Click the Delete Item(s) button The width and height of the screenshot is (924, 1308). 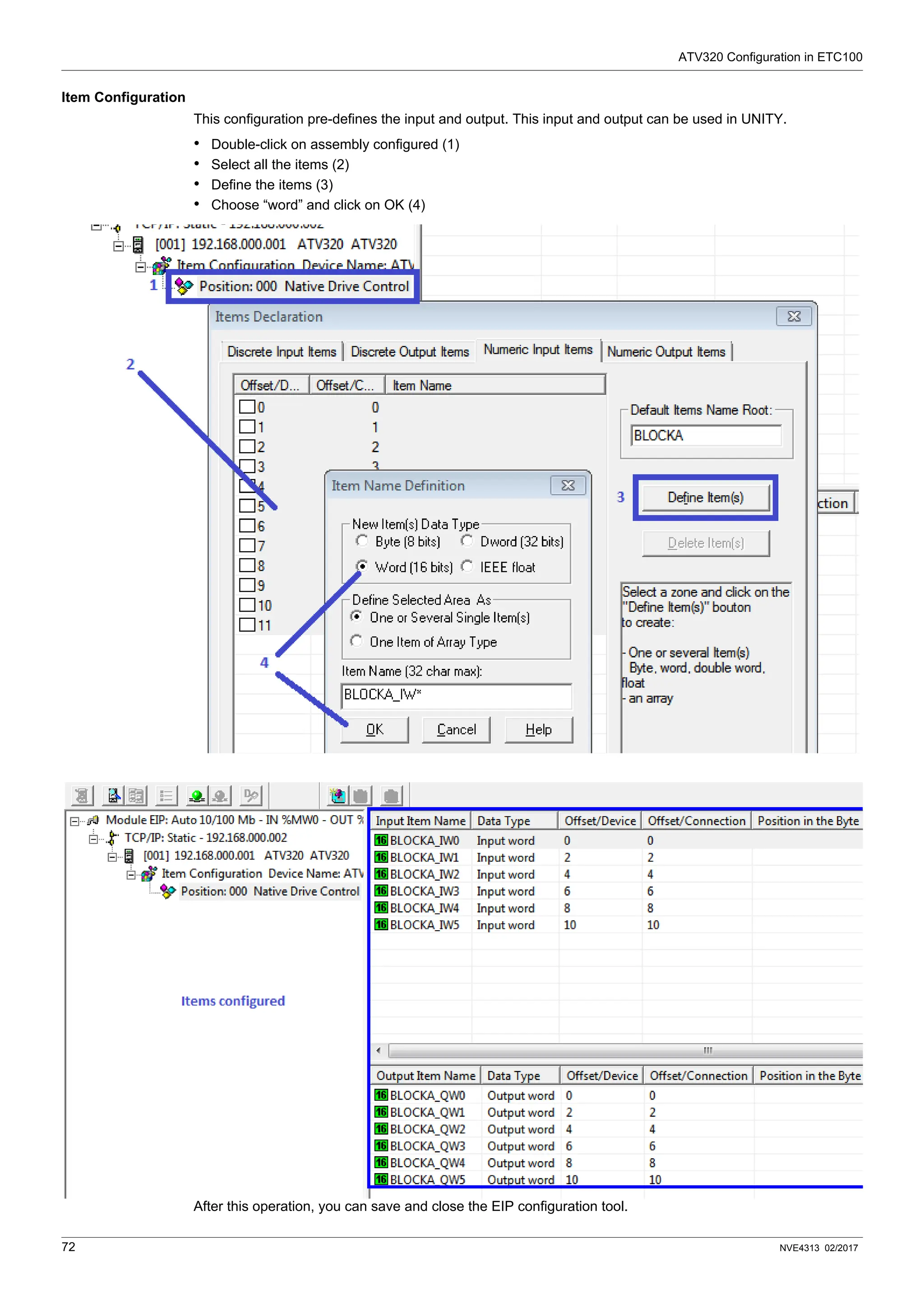pos(705,543)
